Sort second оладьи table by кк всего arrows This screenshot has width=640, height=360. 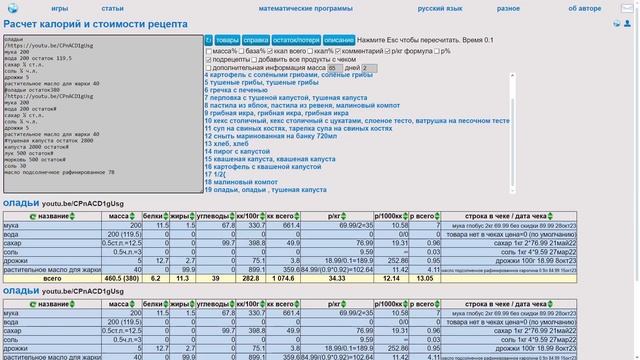(x=297, y=304)
